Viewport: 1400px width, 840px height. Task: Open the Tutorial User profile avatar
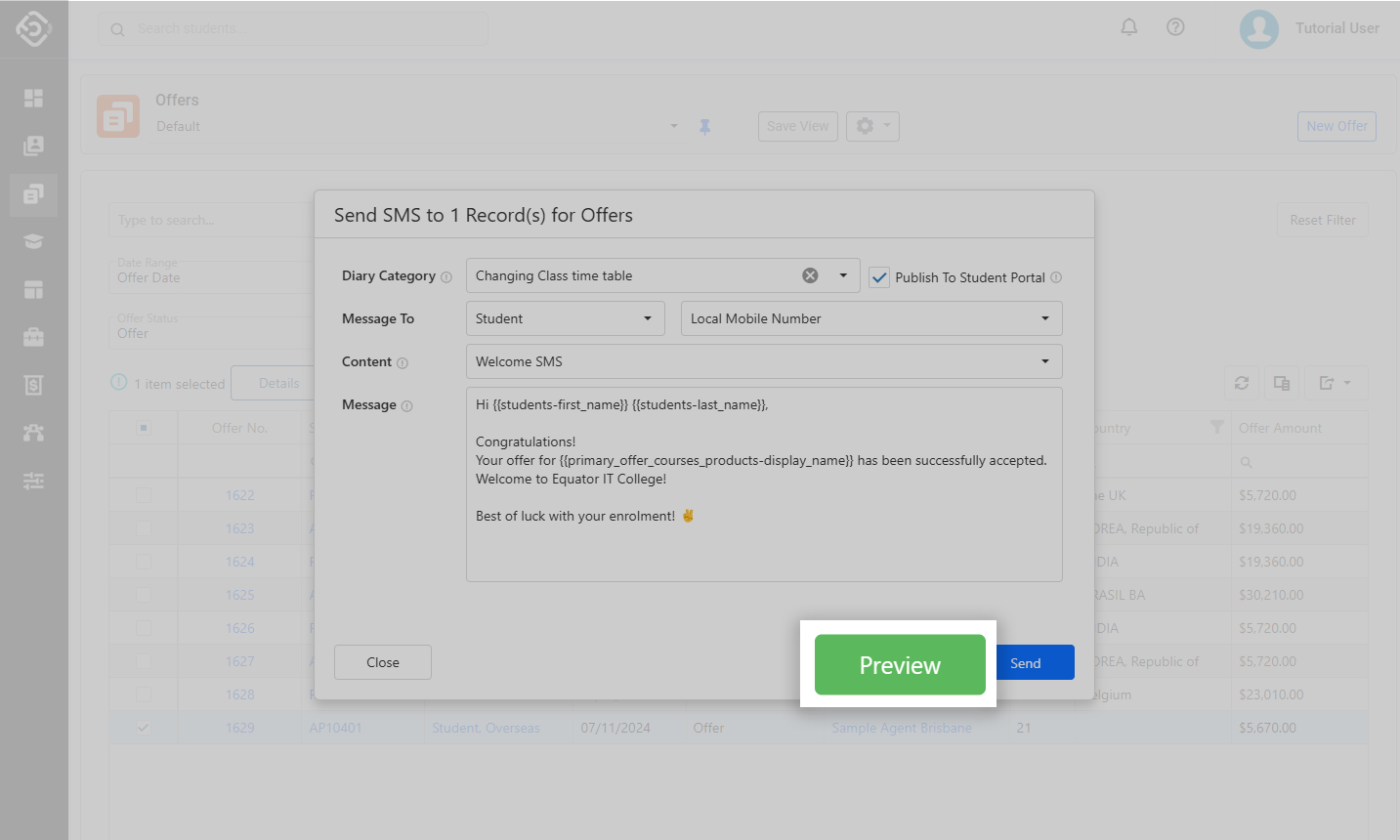[1258, 28]
